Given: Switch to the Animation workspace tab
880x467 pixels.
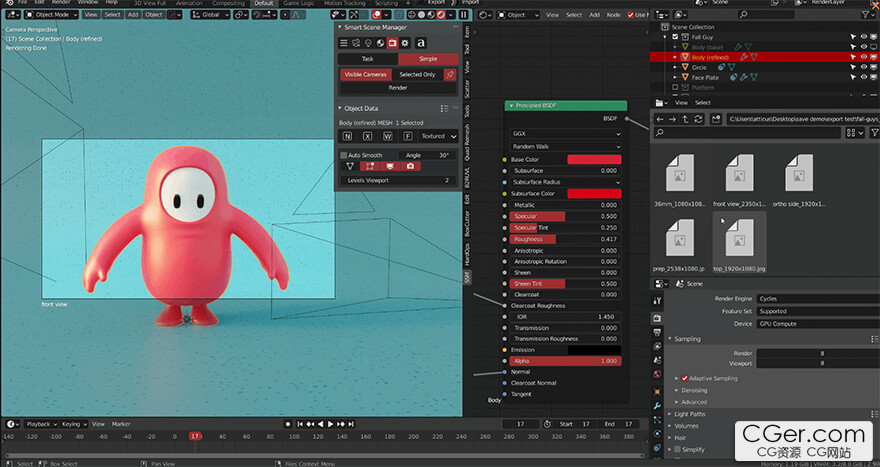Looking at the screenshot, I should [189, 3].
